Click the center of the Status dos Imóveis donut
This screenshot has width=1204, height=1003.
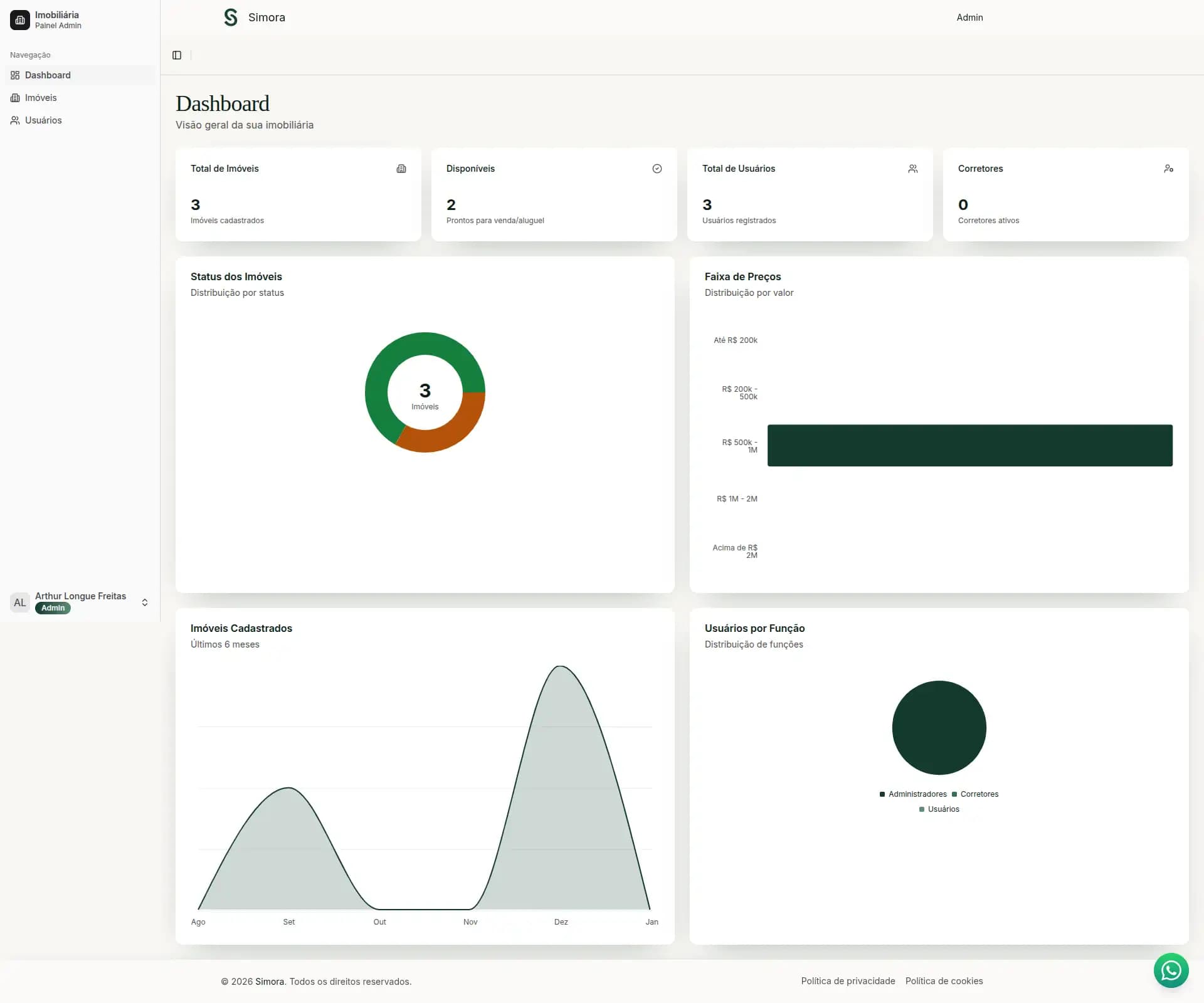pos(425,392)
